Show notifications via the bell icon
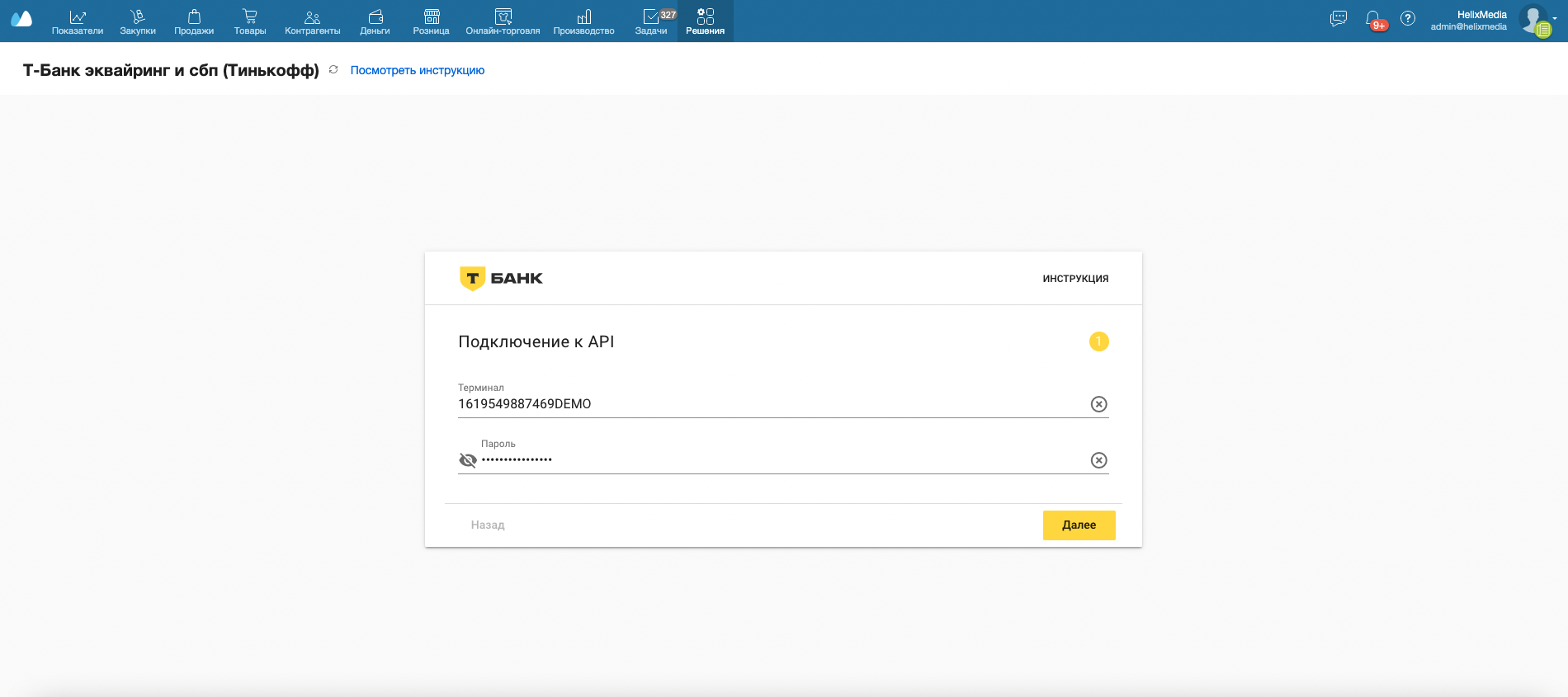Viewport: 1568px width, 697px height. [x=1372, y=18]
